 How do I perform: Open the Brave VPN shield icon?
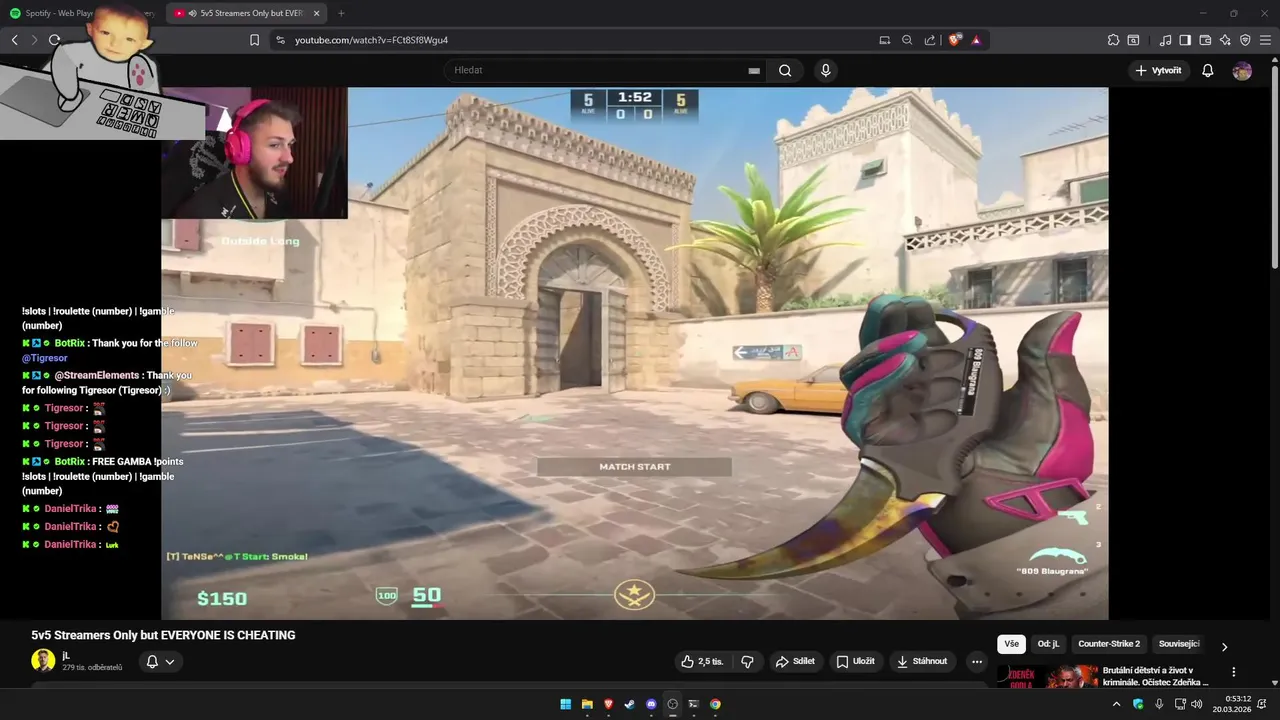click(1245, 40)
